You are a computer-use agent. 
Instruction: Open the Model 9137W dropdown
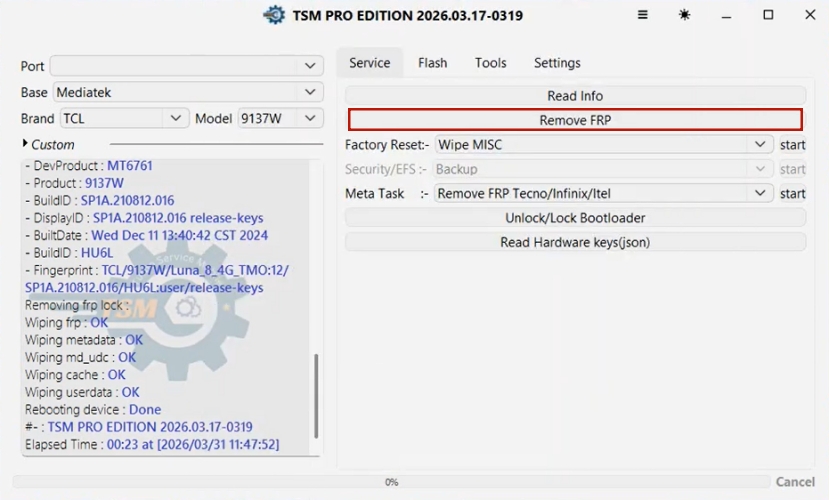tap(280, 118)
